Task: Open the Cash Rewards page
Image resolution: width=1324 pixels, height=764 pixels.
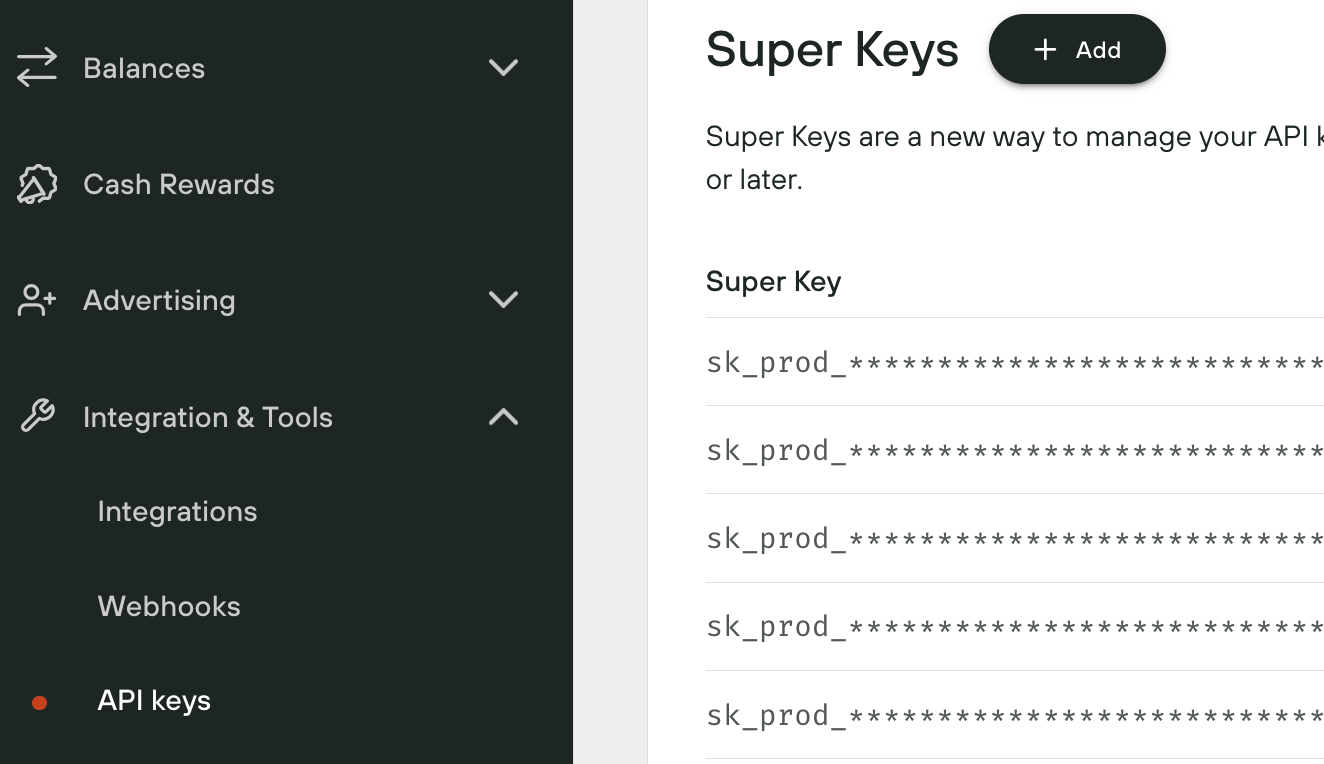Action: pos(179,184)
